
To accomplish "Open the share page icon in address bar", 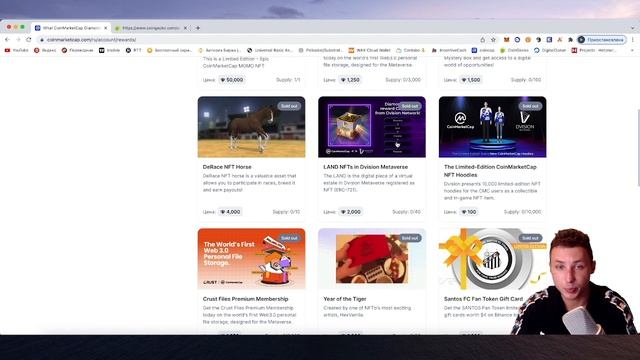I will pyautogui.click(x=482, y=40).
